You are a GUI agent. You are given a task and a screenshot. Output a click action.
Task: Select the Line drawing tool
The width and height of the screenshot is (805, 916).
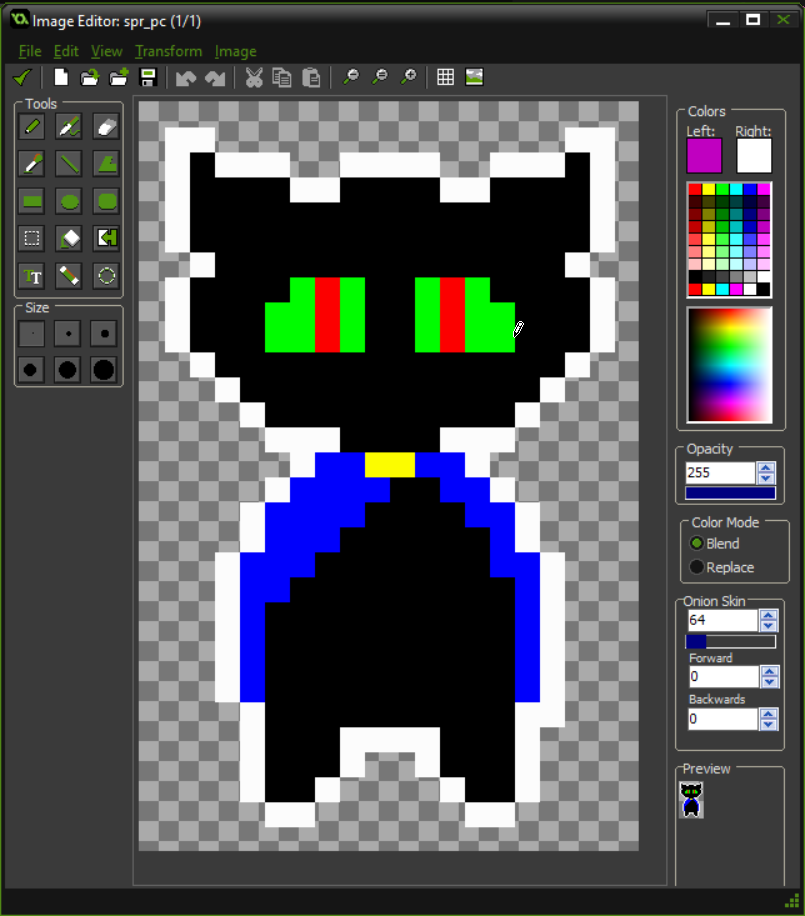coord(69,164)
